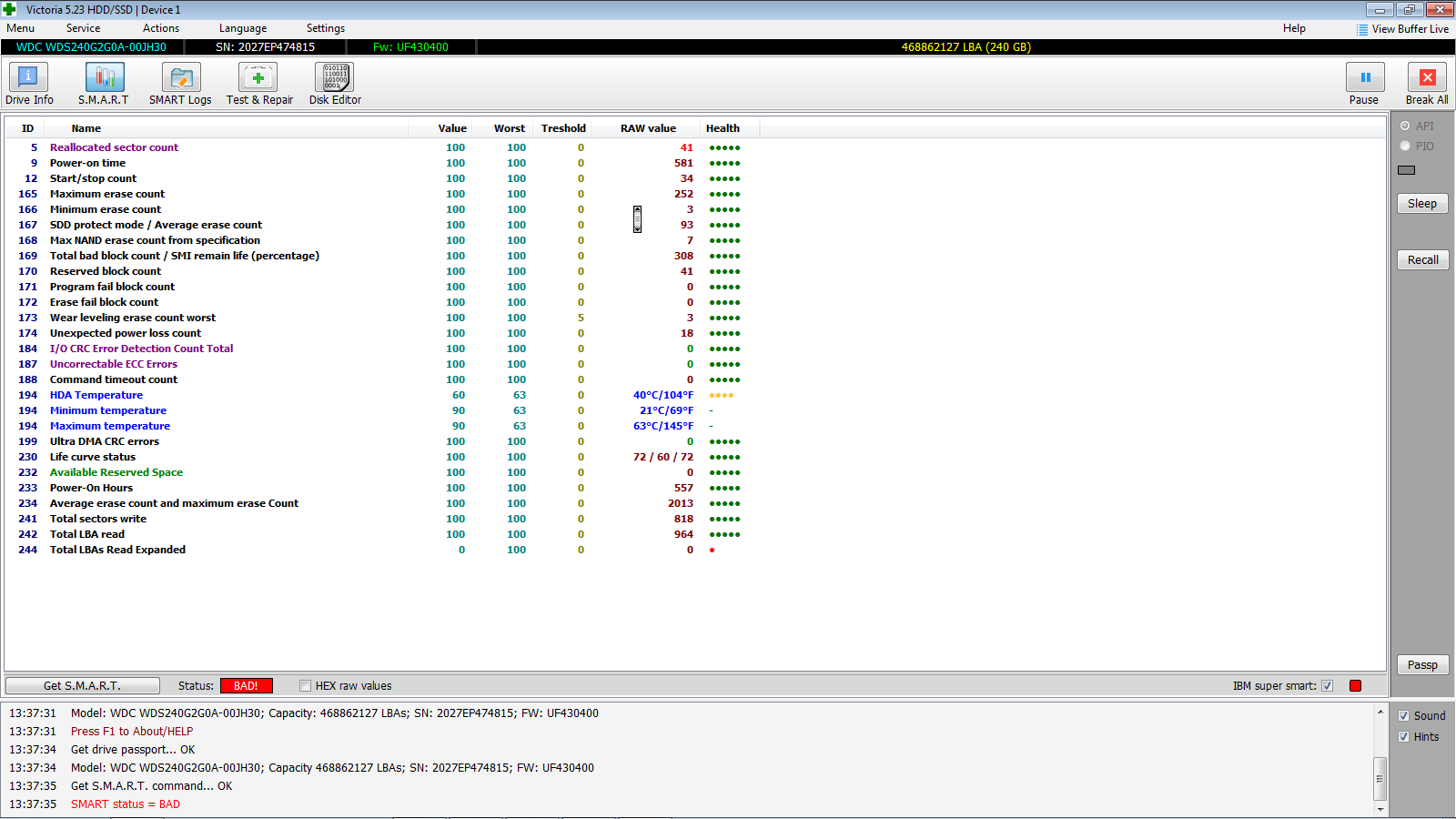This screenshot has width=1456, height=819.
Task: Open the Help menu
Action: point(1294,28)
